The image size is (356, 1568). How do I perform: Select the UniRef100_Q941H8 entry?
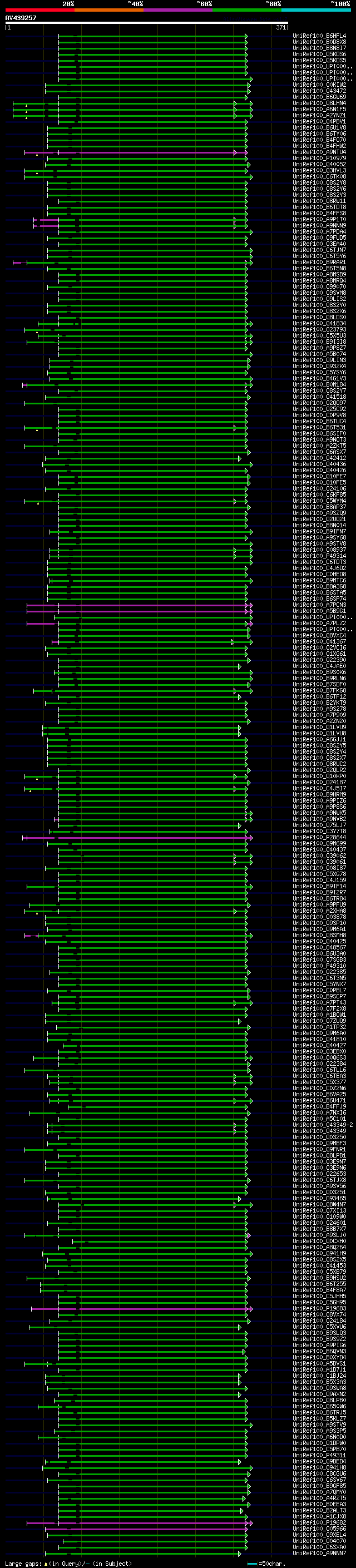(x=319, y=1467)
